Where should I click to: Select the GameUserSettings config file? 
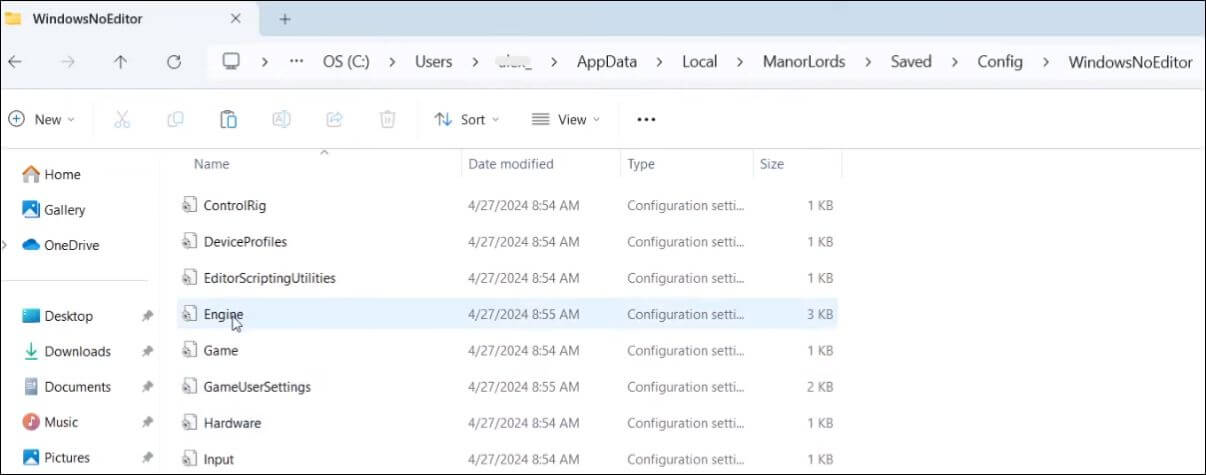tap(257, 386)
